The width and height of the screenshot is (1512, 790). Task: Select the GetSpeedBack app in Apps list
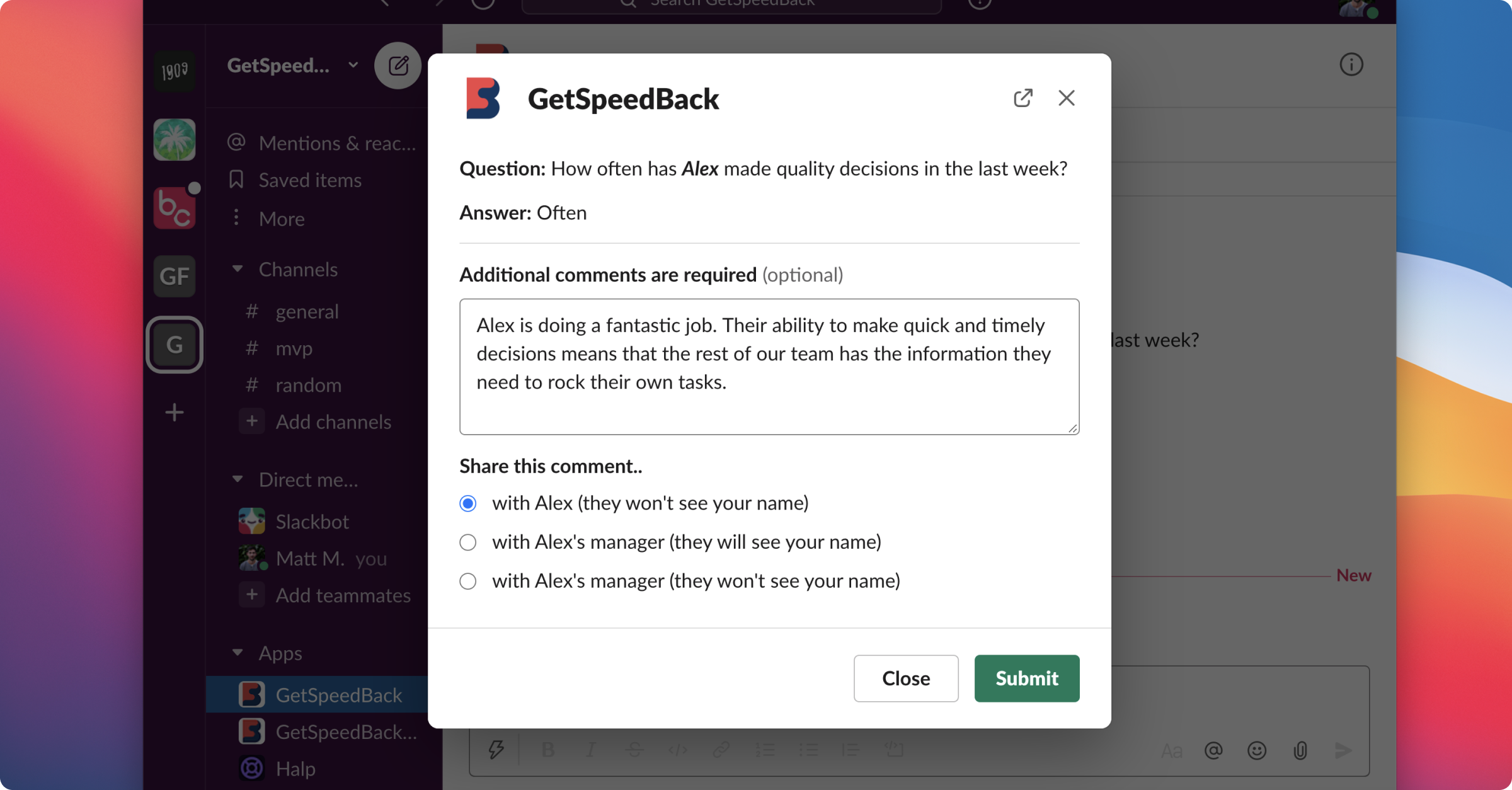340,695
